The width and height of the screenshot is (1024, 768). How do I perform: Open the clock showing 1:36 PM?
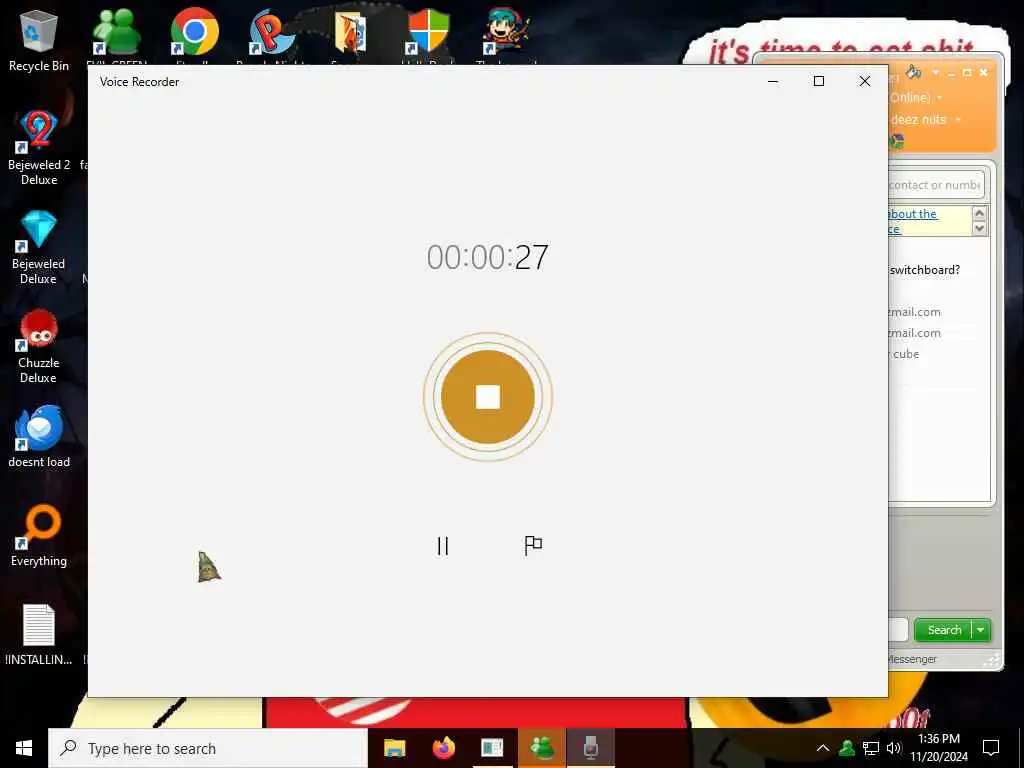[x=939, y=748]
